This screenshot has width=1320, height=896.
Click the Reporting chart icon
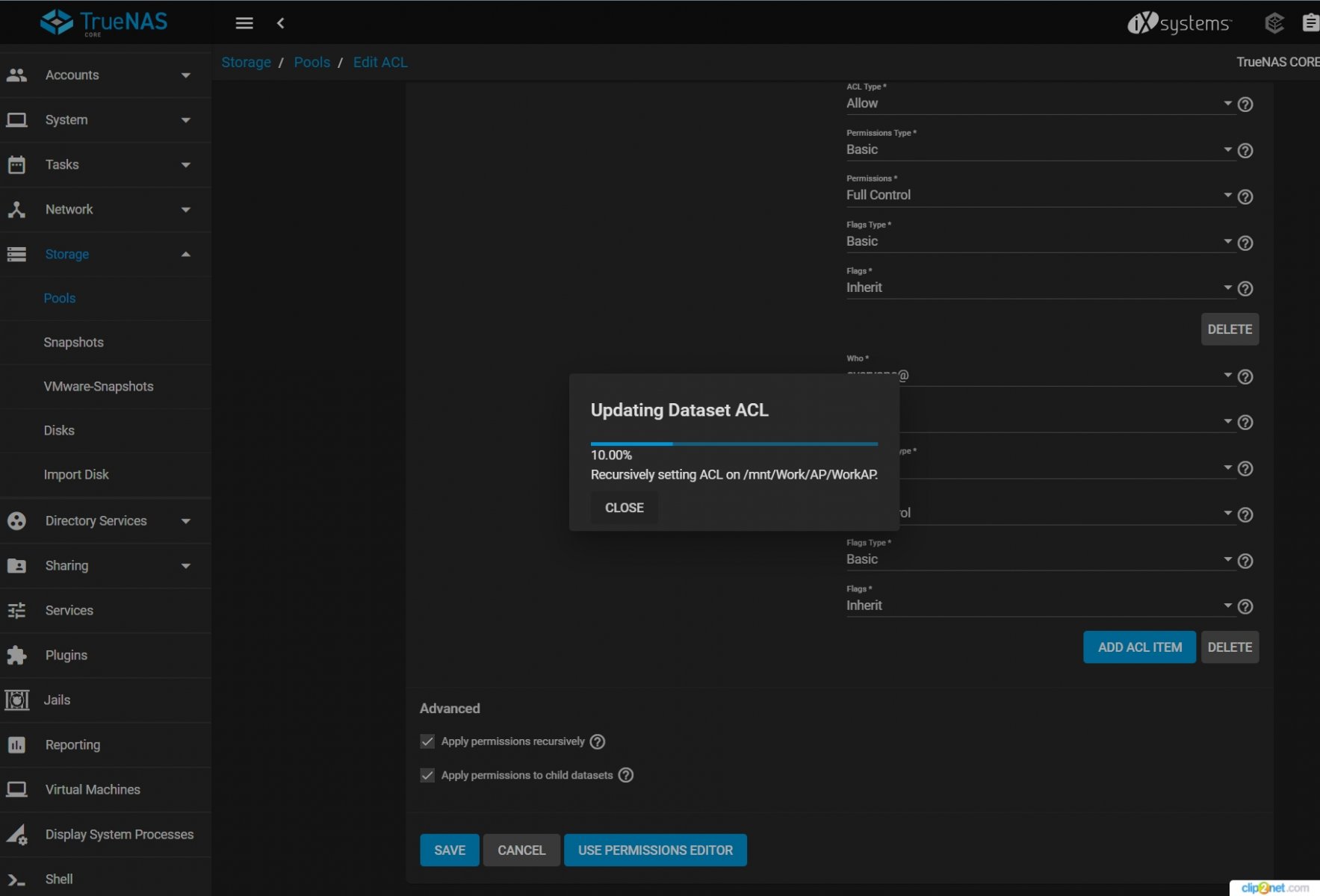pyautogui.click(x=16, y=744)
